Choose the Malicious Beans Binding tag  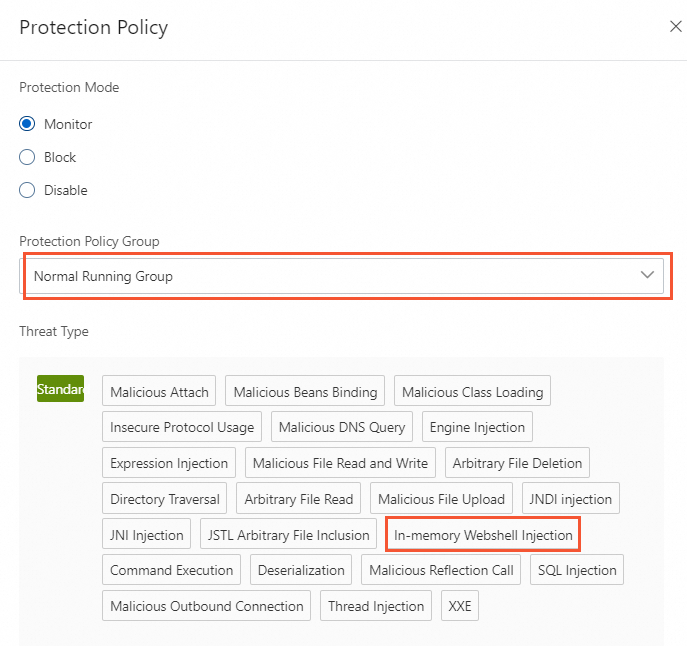point(305,393)
